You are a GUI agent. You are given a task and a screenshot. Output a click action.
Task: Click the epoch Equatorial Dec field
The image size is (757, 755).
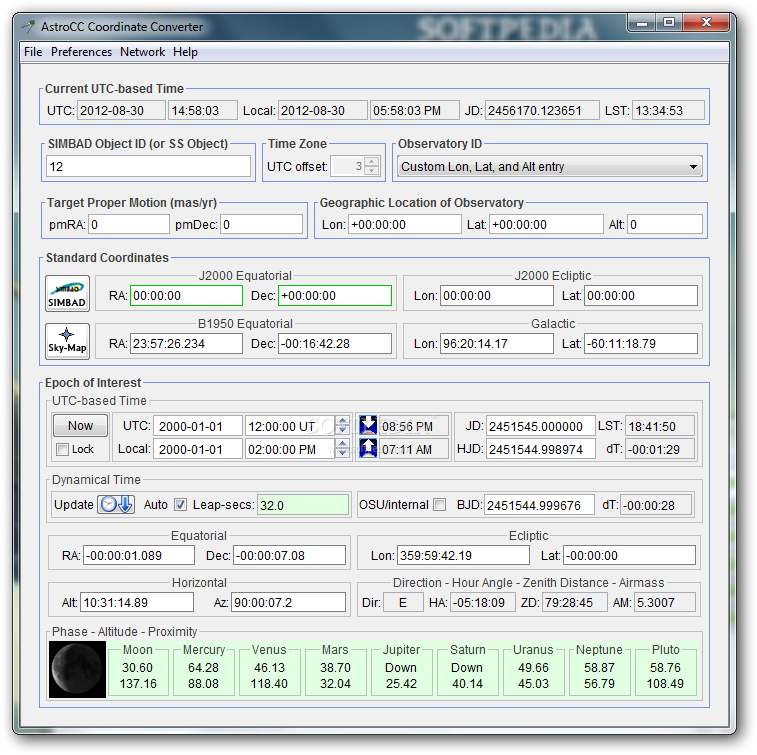tap(290, 555)
